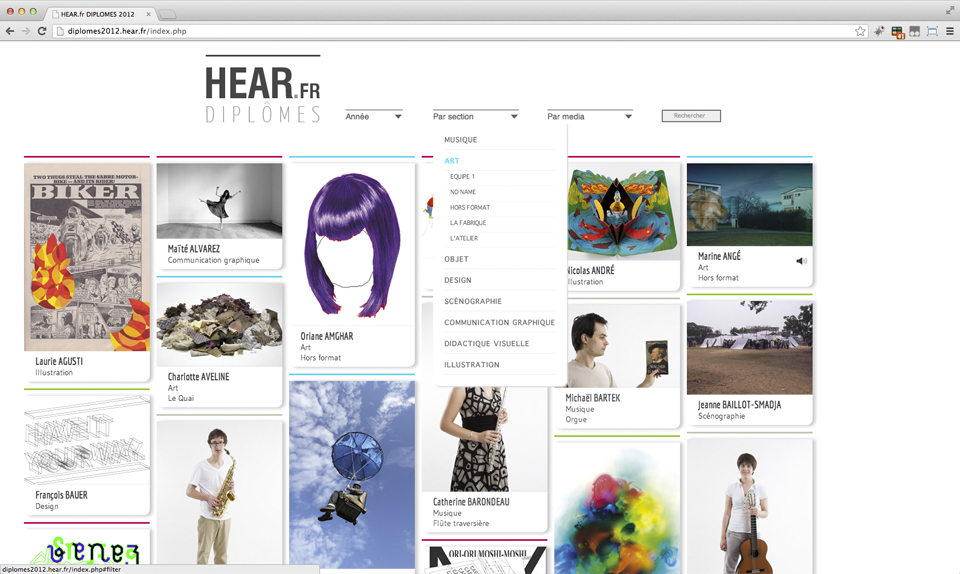Open the saxophone player portrait thumbnail

pos(219,493)
